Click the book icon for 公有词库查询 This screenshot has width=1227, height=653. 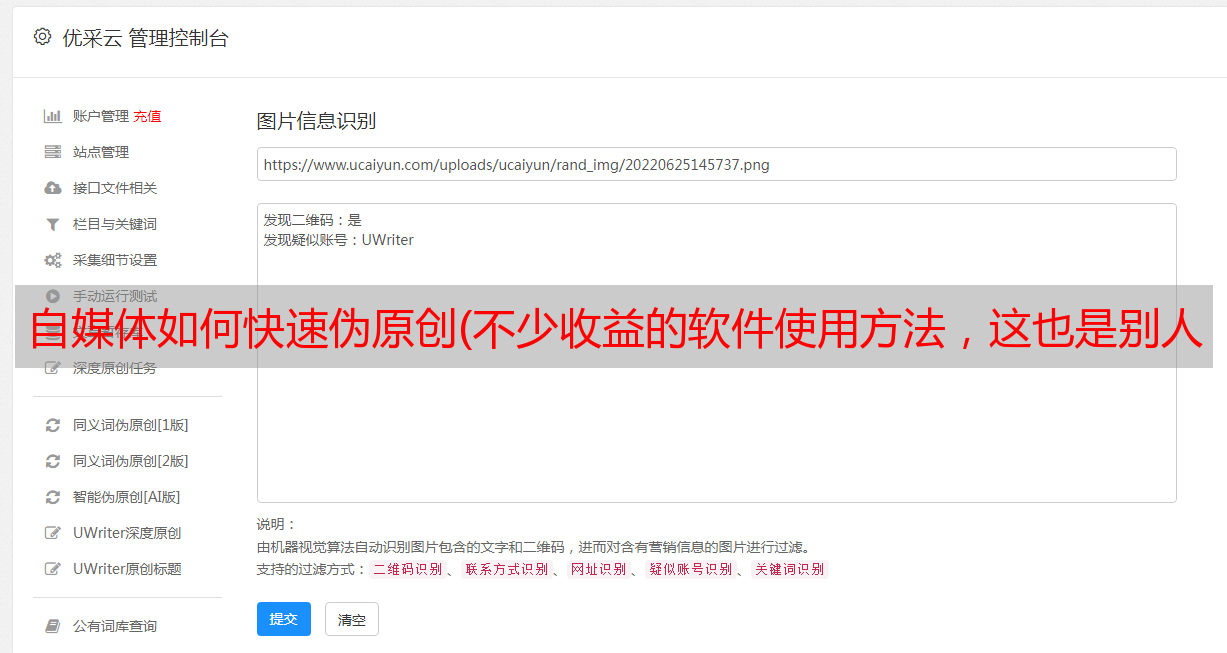[x=53, y=626]
